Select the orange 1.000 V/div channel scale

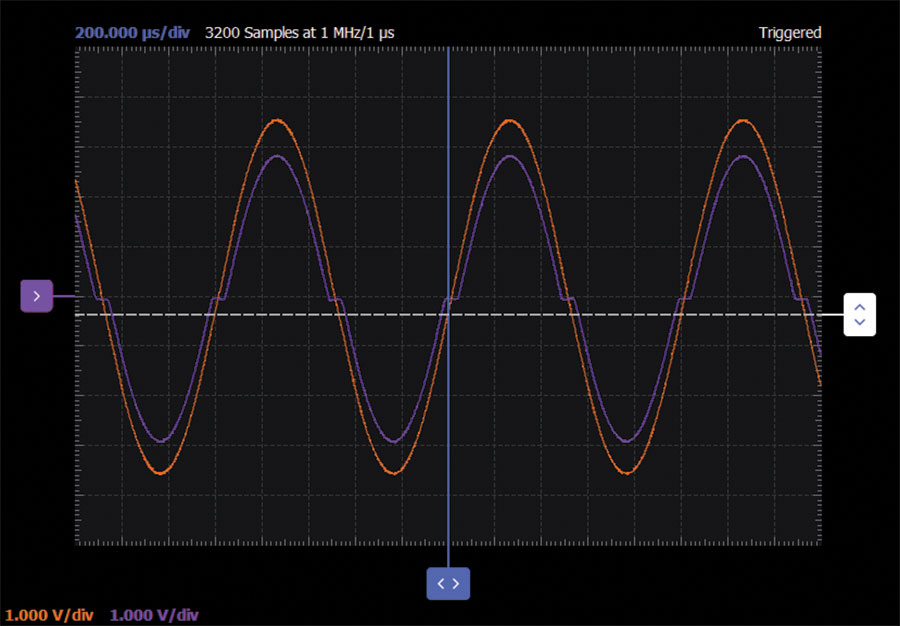click(49, 615)
